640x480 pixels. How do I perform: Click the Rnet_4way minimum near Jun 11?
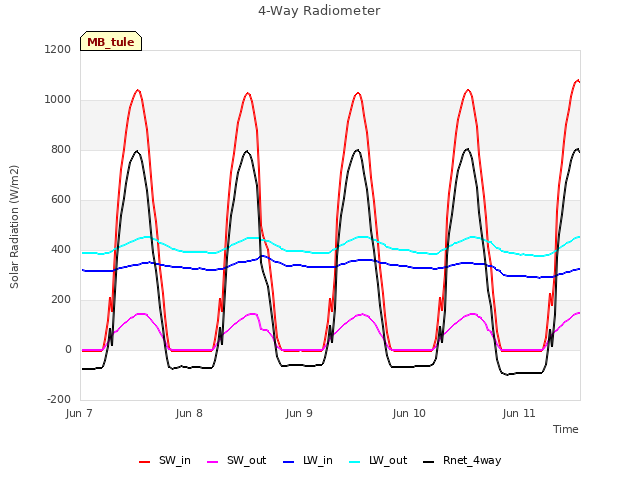507,374
